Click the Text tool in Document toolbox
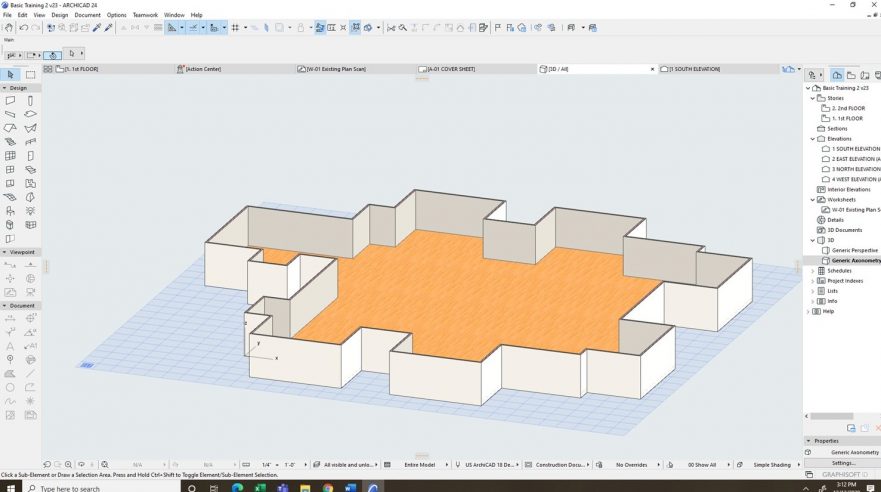This screenshot has height=492, width=881. 10,346
